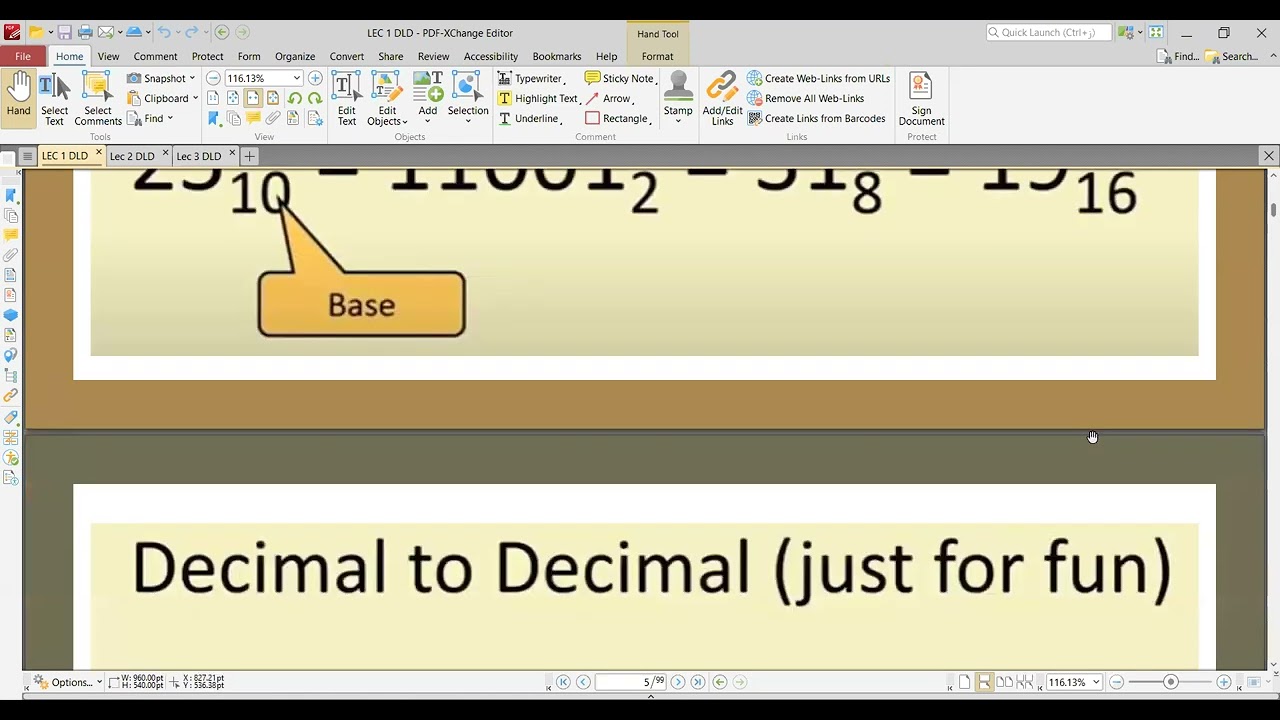Expand the Find dropdown in Tools group

170,118
